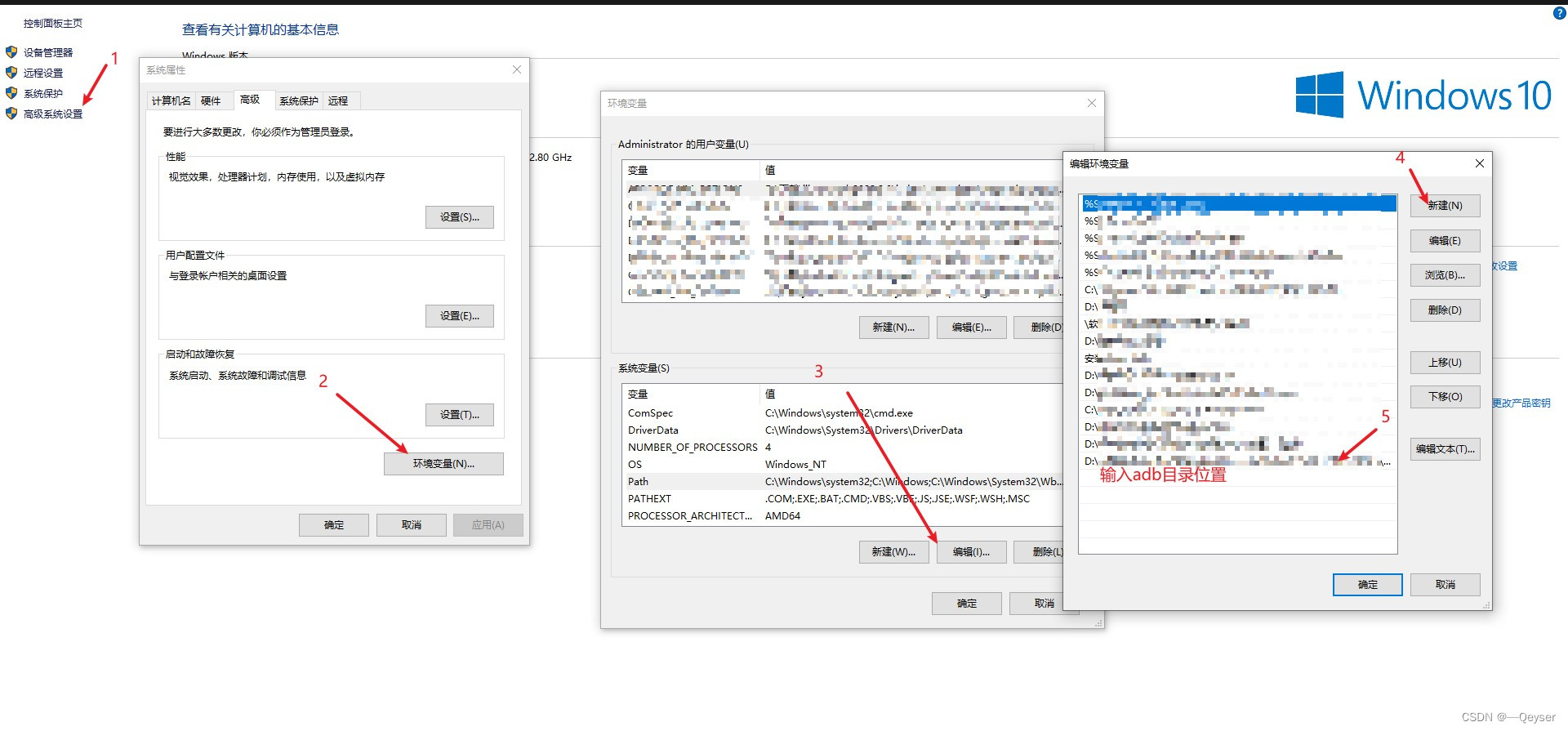
Task: Click 删除(D) in 编辑环境变量 dialog
Action: (1445, 310)
